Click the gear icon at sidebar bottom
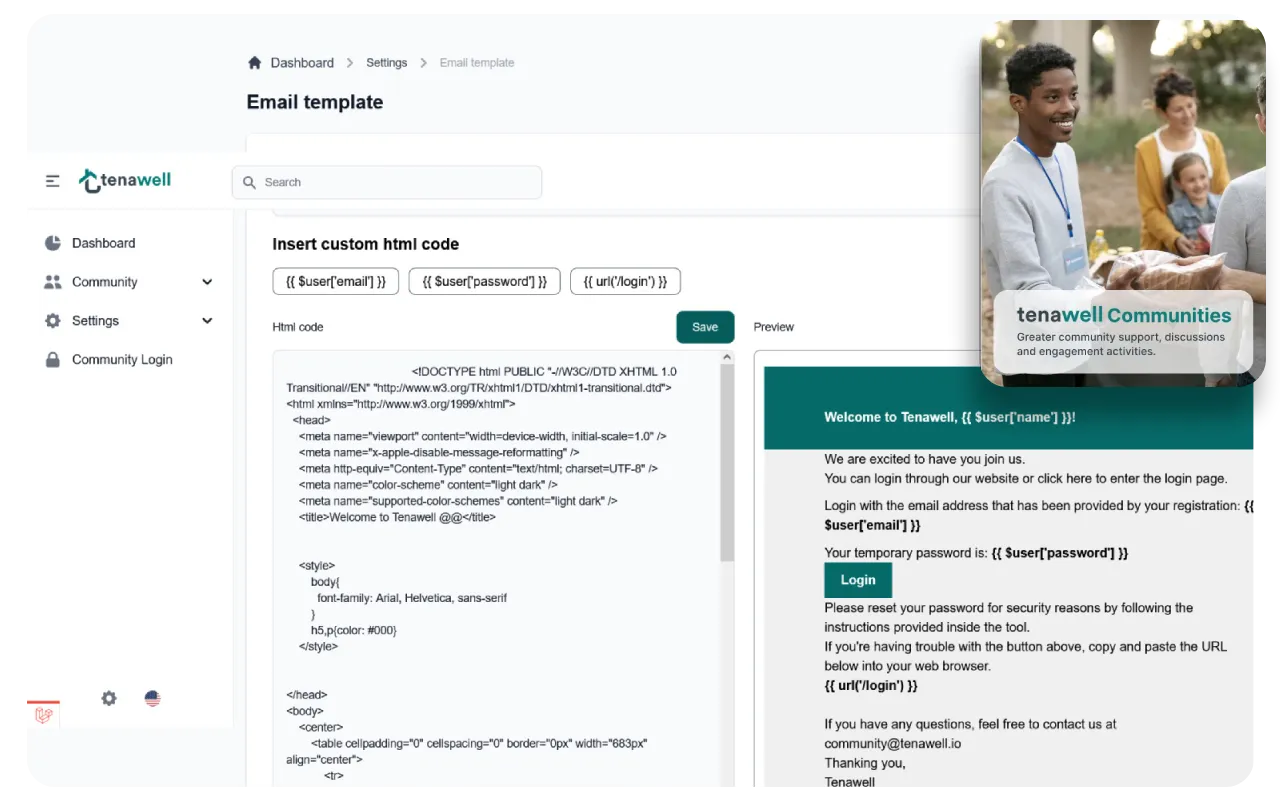This screenshot has height=800, width=1280. point(109,698)
